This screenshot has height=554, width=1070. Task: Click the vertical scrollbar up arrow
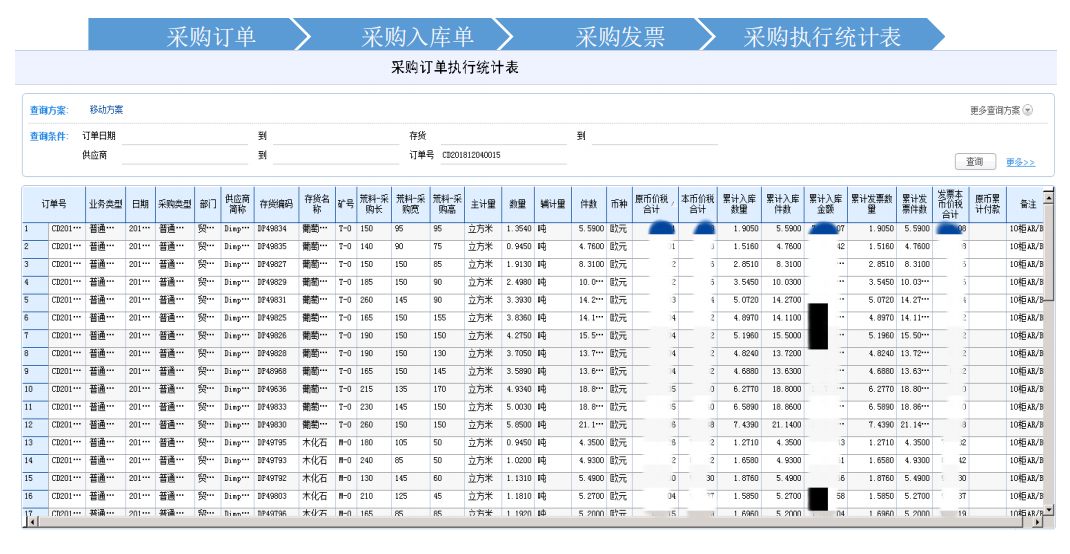point(1048,197)
